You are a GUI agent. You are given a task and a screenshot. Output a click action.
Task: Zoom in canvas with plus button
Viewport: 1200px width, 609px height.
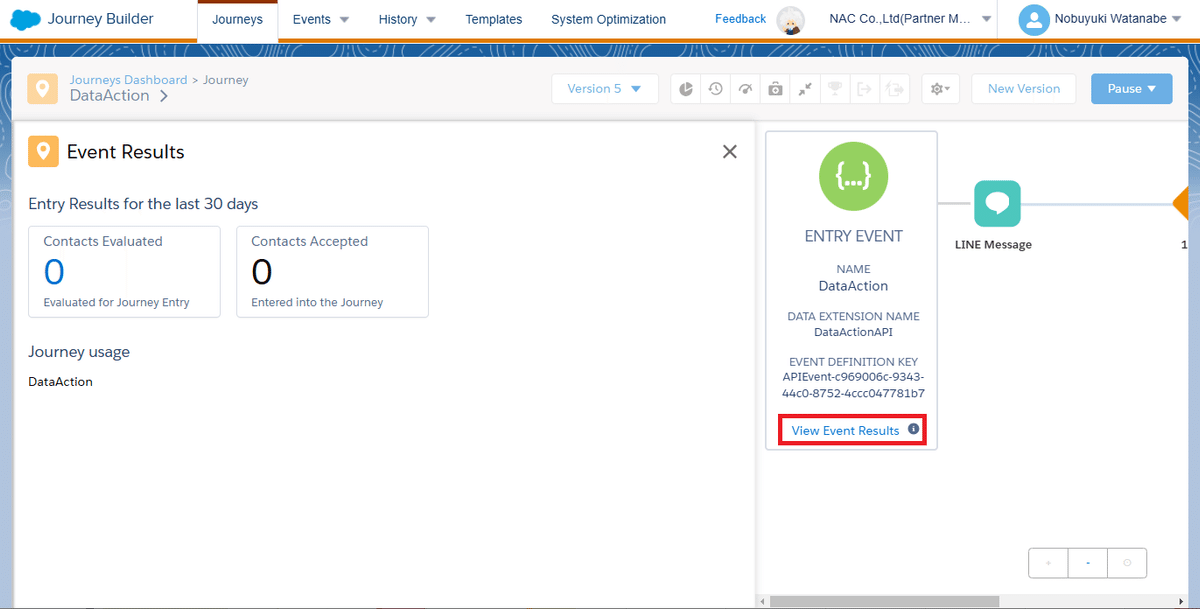coord(1048,563)
